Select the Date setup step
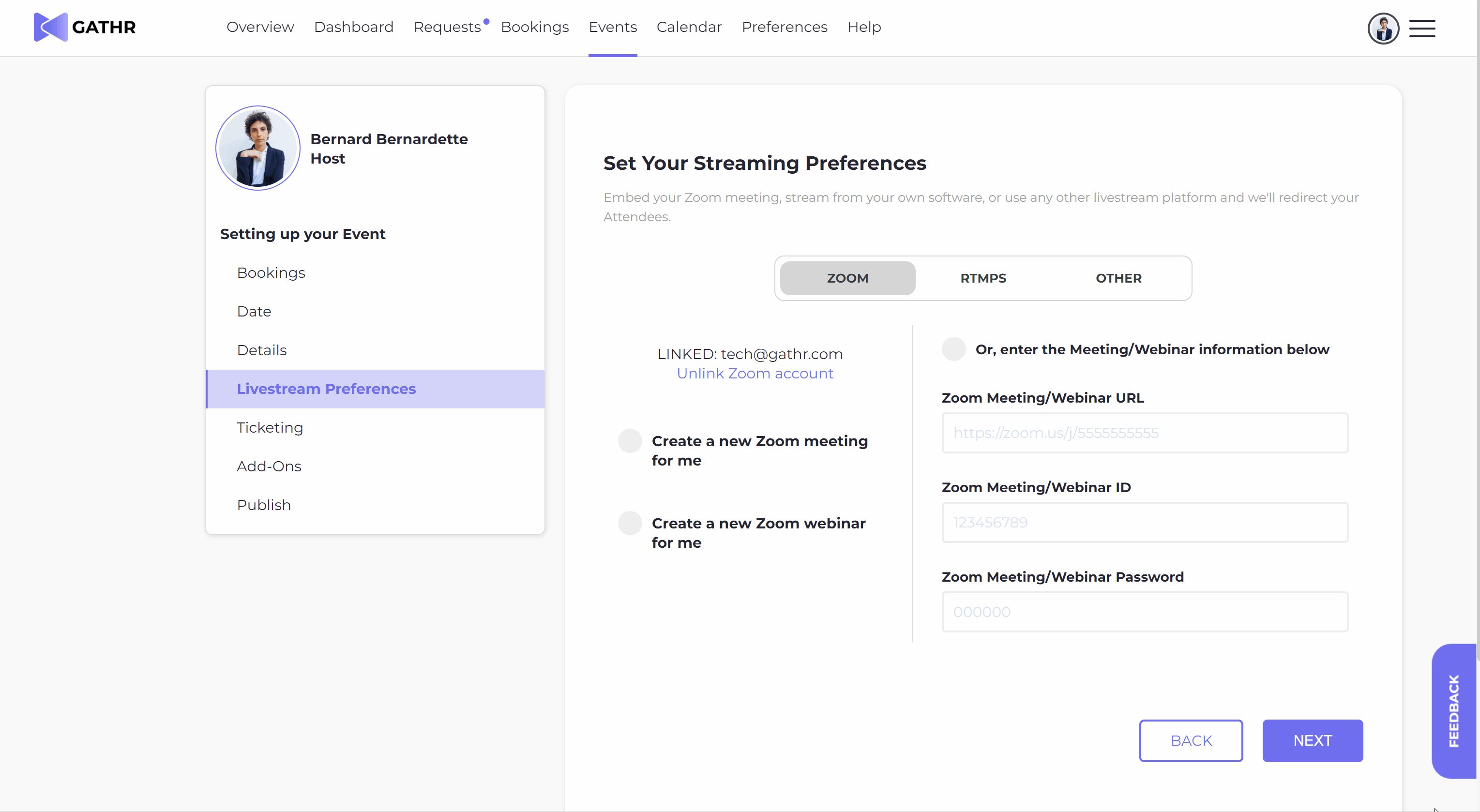1480x812 pixels. click(375, 311)
